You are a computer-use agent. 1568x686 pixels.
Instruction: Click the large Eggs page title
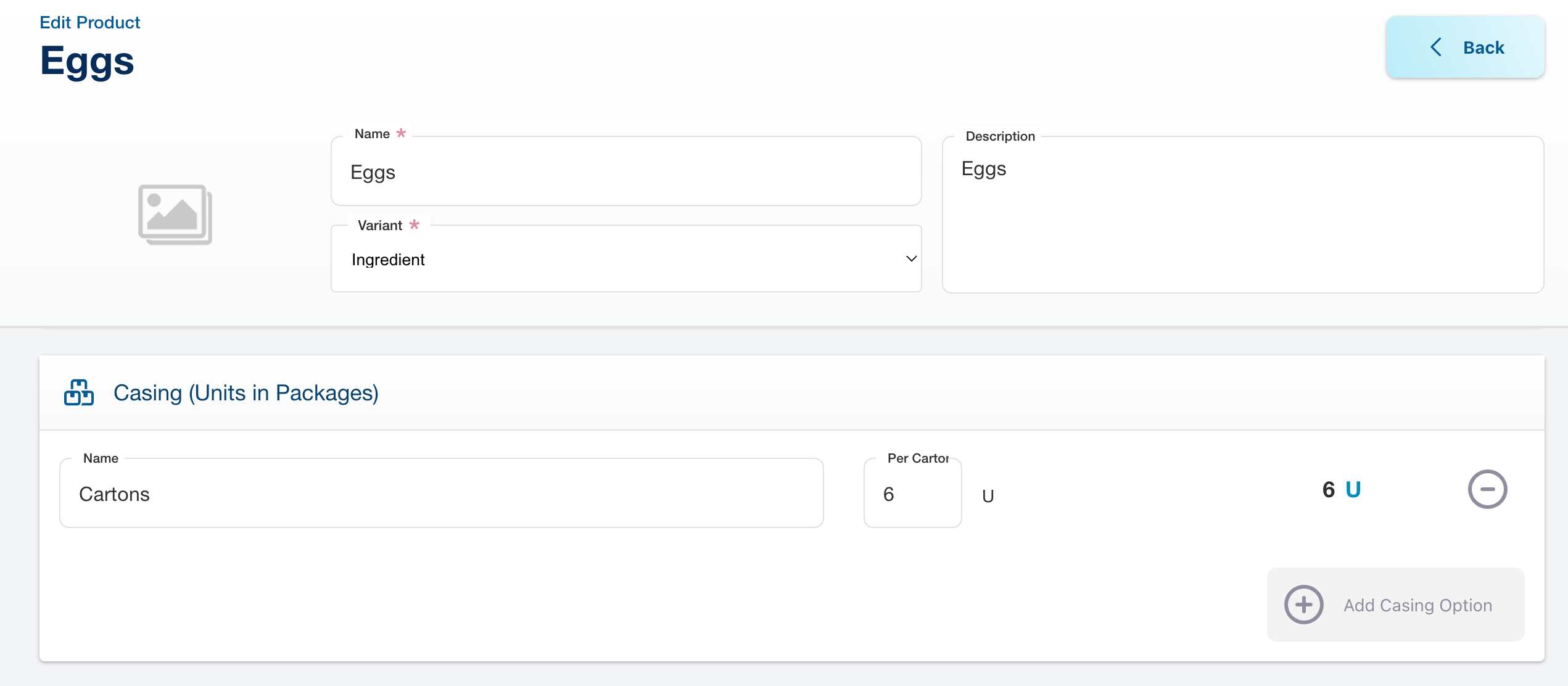[x=87, y=61]
